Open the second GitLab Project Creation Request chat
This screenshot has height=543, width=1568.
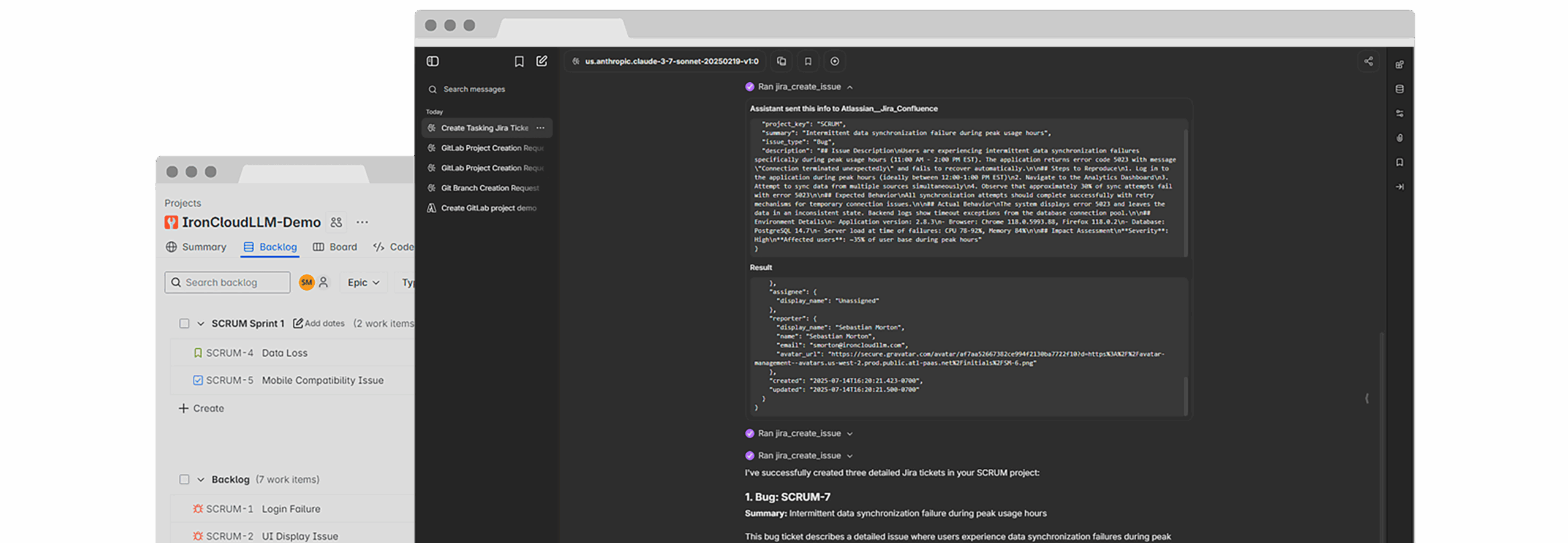(487, 168)
